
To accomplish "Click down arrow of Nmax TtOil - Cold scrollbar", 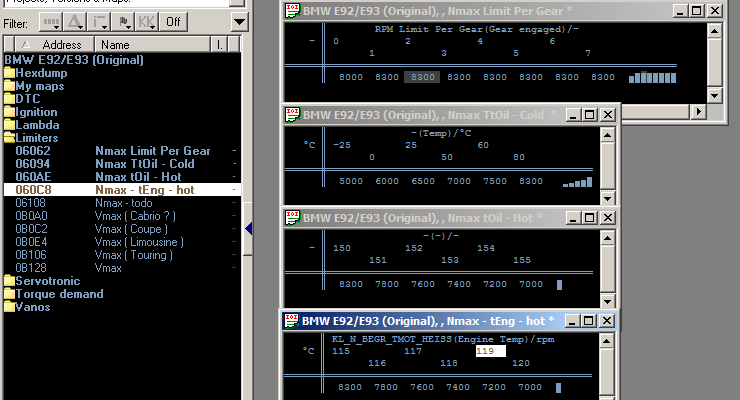I will coord(607,198).
